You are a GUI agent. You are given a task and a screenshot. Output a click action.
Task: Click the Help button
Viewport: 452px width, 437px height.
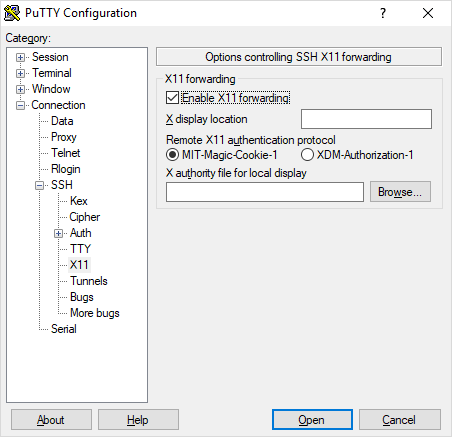coord(138,420)
